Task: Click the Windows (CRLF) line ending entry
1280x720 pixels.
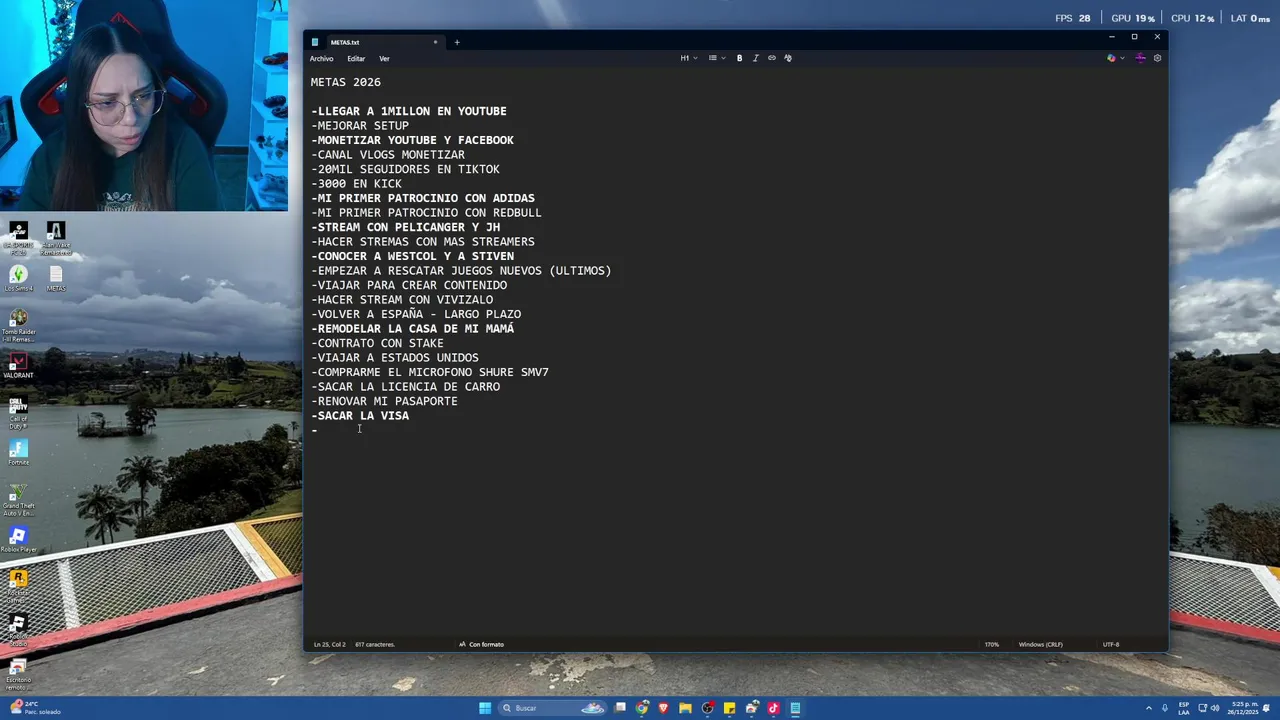Action: pos(1041,644)
